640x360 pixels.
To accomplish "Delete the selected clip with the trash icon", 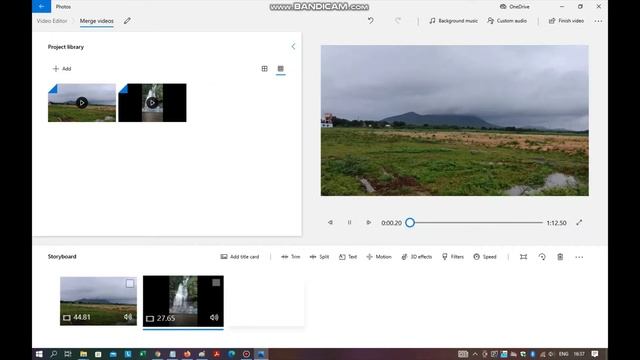I will [x=560, y=257].
